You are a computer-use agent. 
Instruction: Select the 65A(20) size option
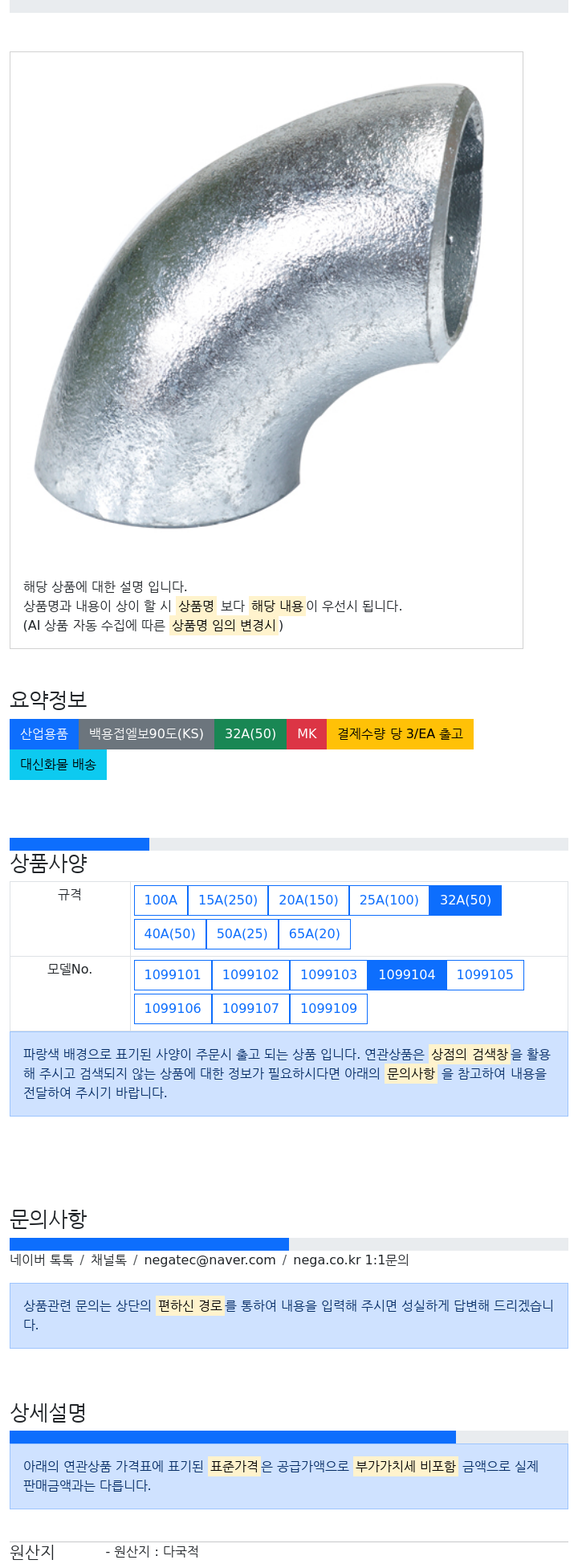coord(315,934)
